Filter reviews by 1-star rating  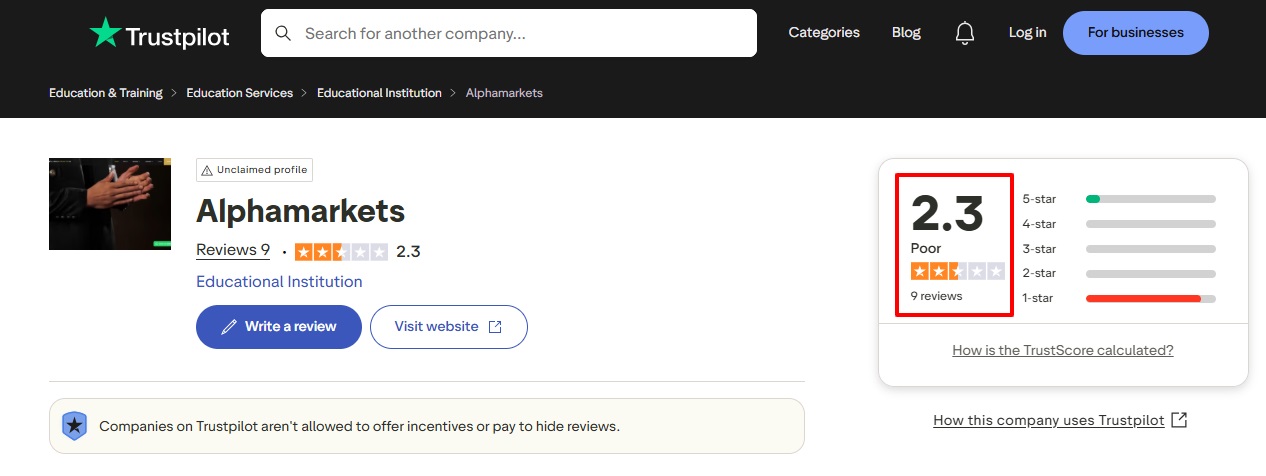pyautogui.click(x=1039, y=298)
